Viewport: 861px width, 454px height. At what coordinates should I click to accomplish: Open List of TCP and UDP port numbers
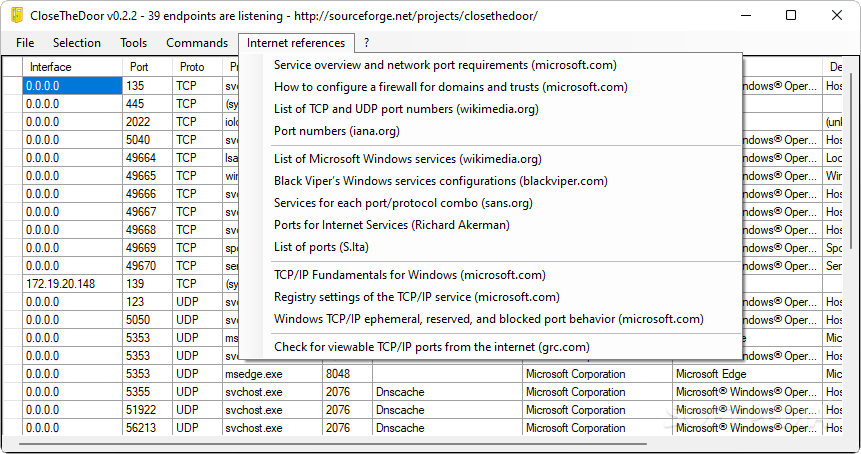(x=406, y=109)
